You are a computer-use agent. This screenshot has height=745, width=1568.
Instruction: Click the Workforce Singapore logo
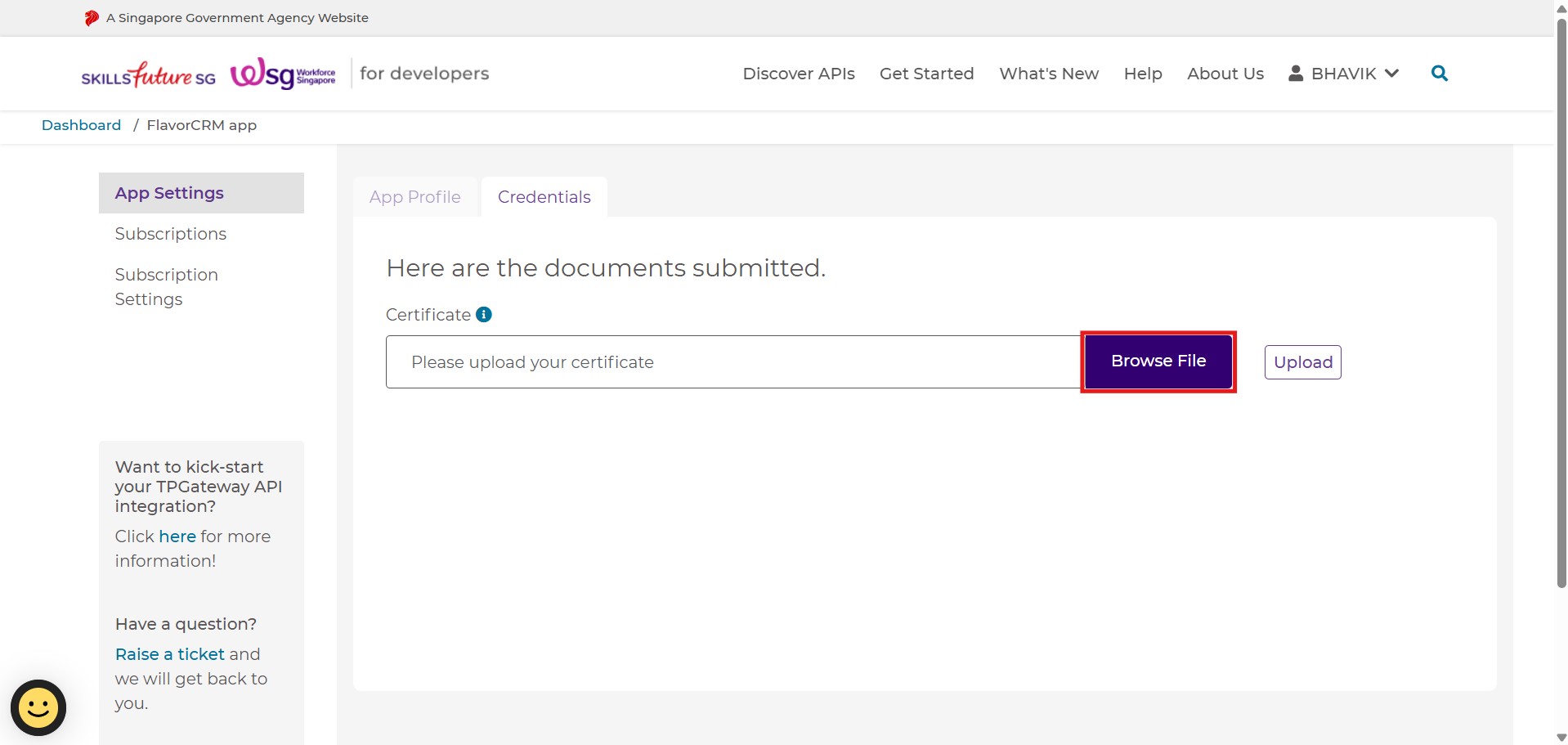tap(283, 74)
